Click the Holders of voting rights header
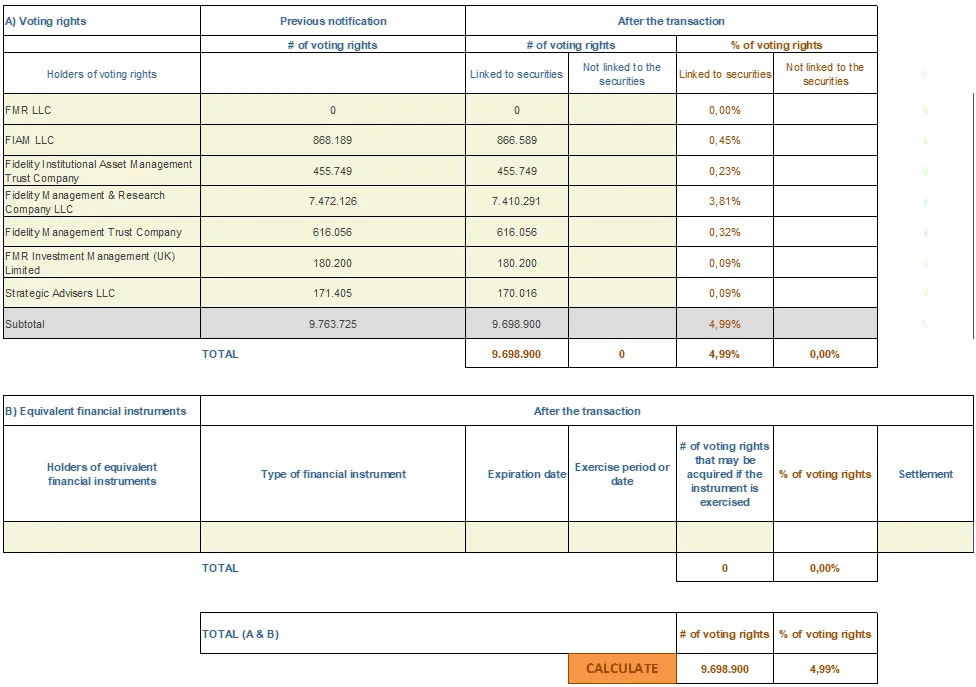 pyautogui.click(x=102, y=73)
